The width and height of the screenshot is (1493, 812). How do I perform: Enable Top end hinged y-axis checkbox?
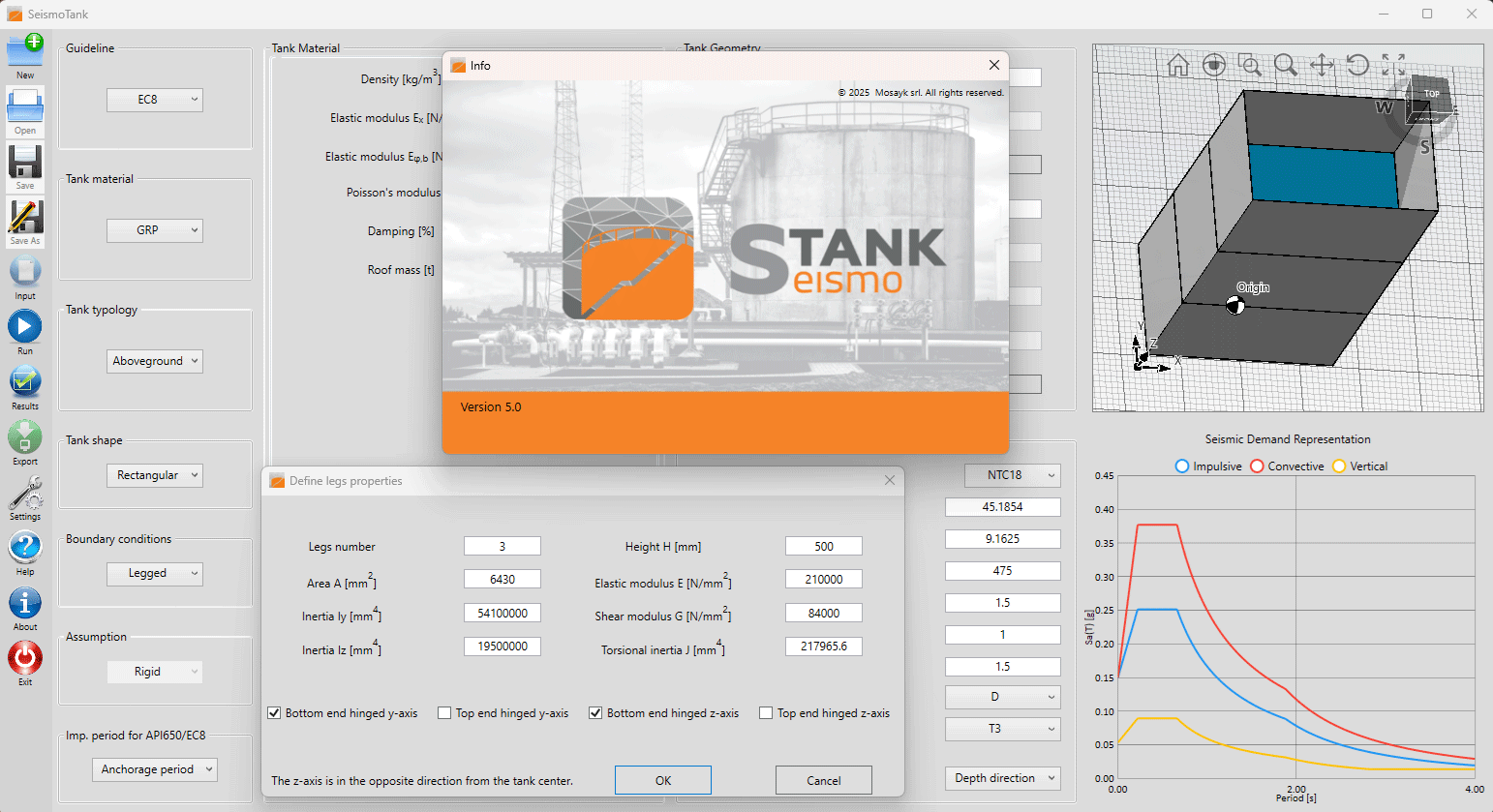(444, 713)
